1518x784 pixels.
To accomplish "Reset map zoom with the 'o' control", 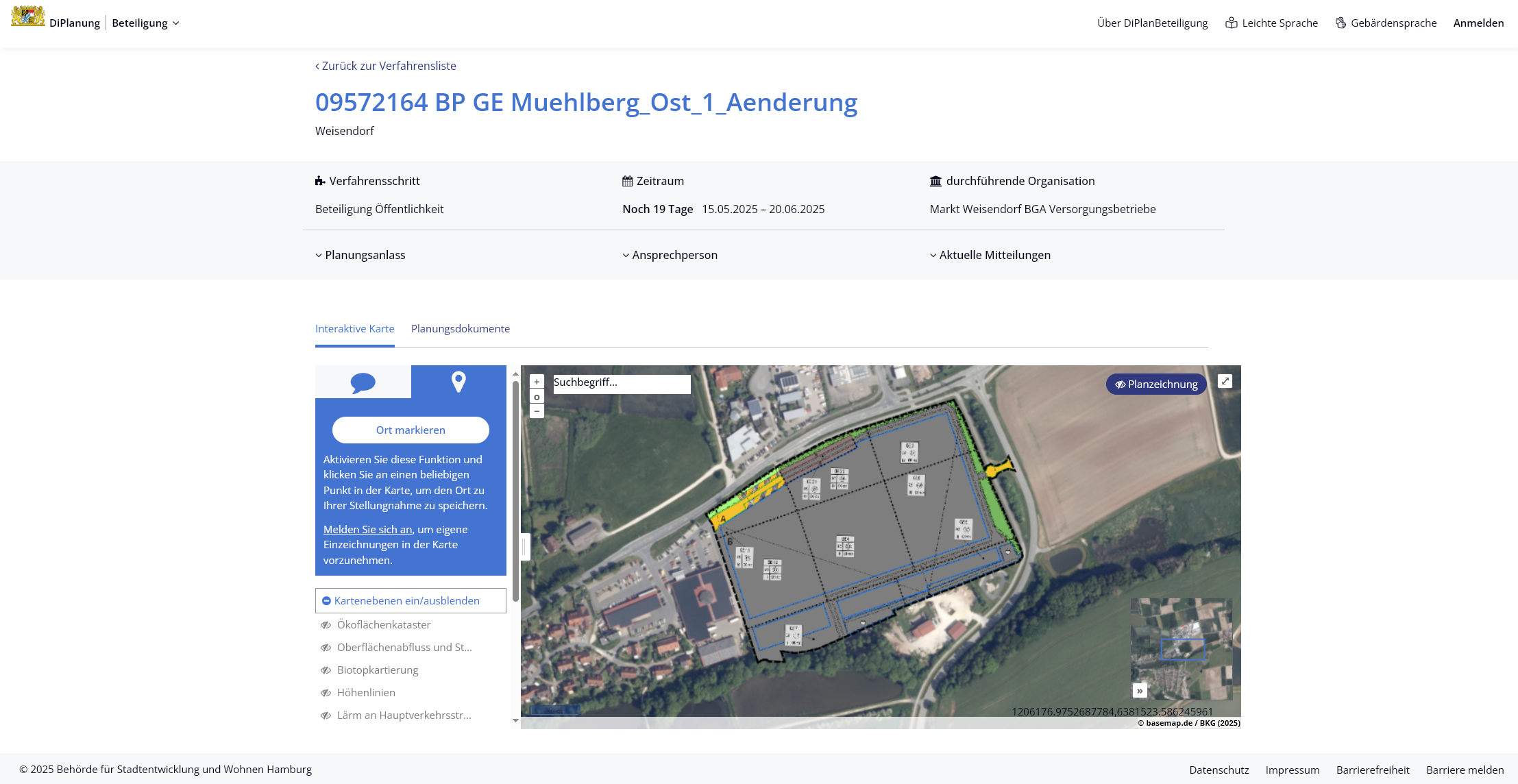I will pos(537,397).
